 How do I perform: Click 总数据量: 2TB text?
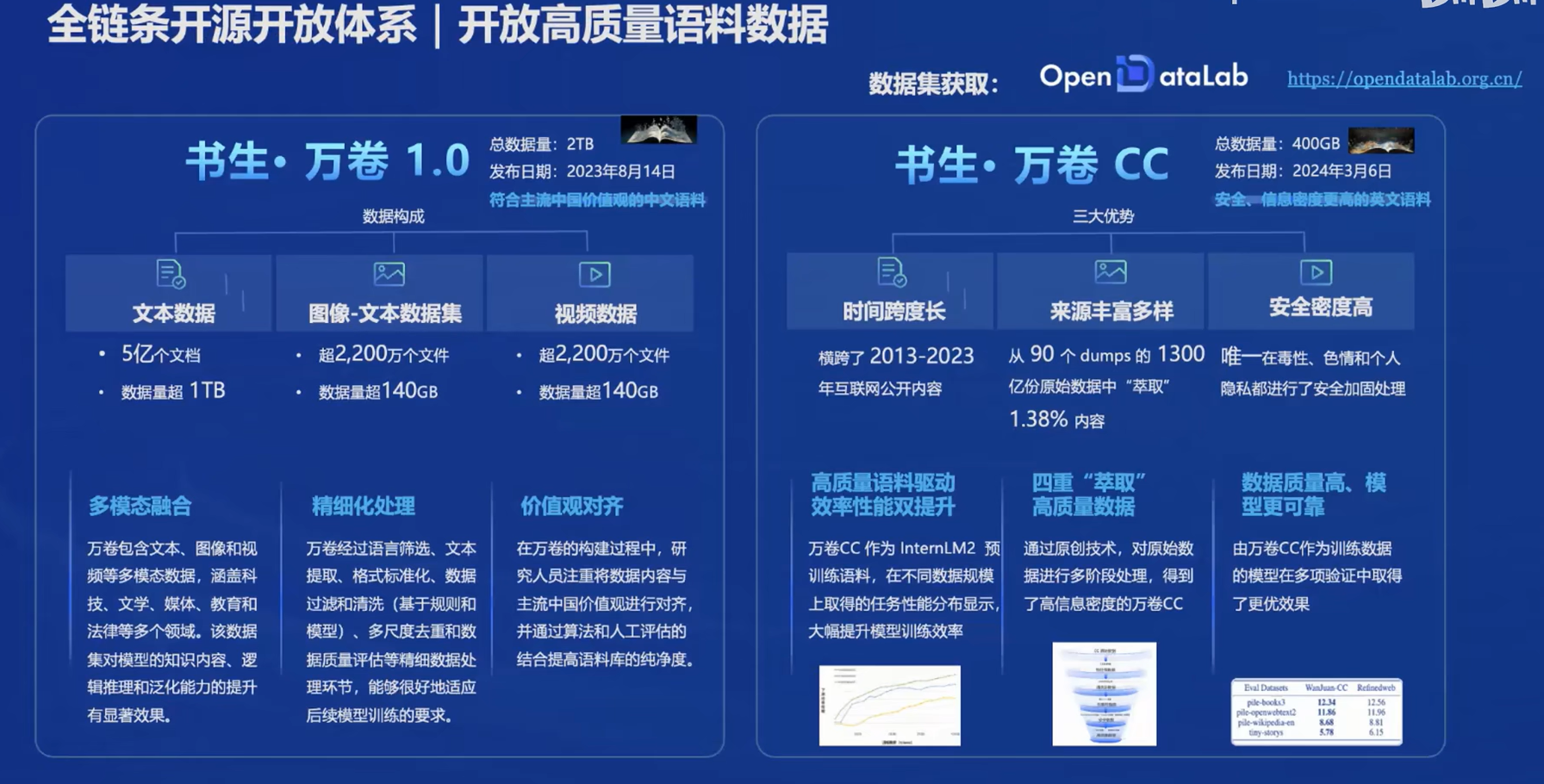542,144
